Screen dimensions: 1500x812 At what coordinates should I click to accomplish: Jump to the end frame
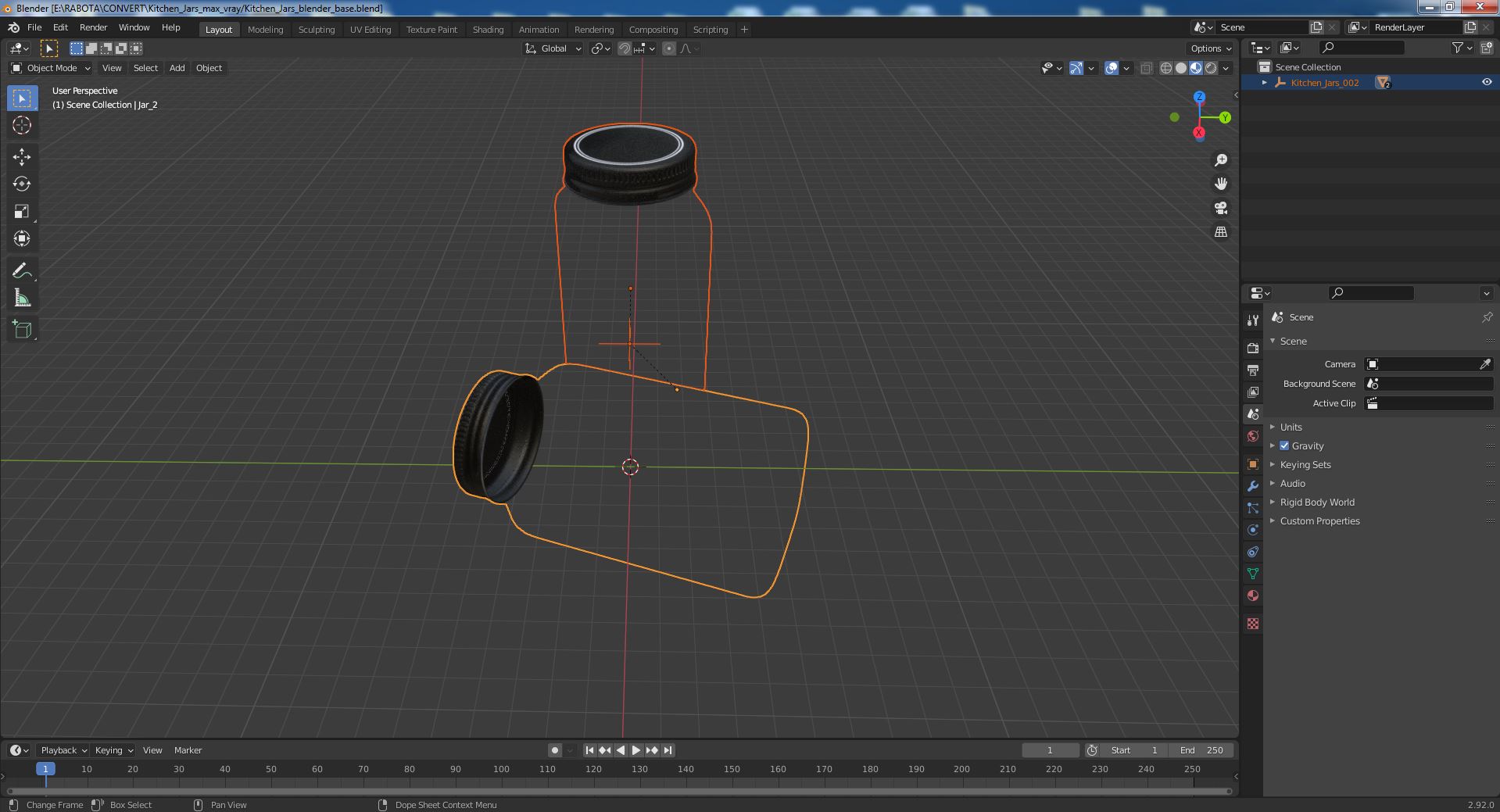668,750
